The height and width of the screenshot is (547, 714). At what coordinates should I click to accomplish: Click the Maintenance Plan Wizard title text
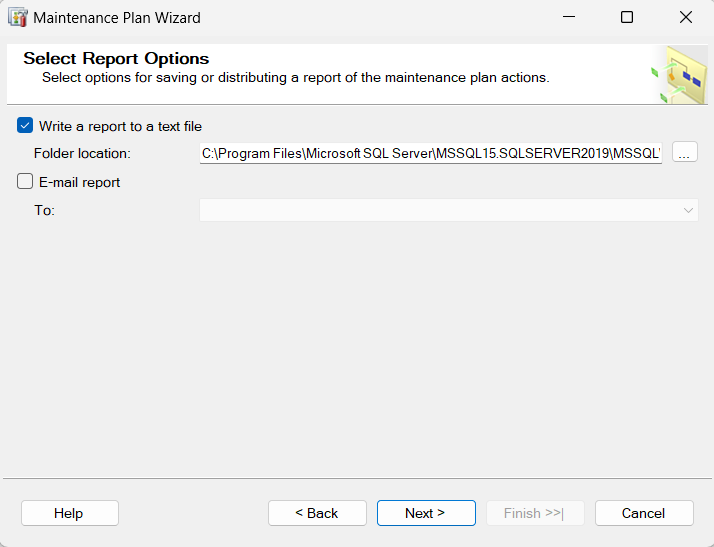[117, 18]
